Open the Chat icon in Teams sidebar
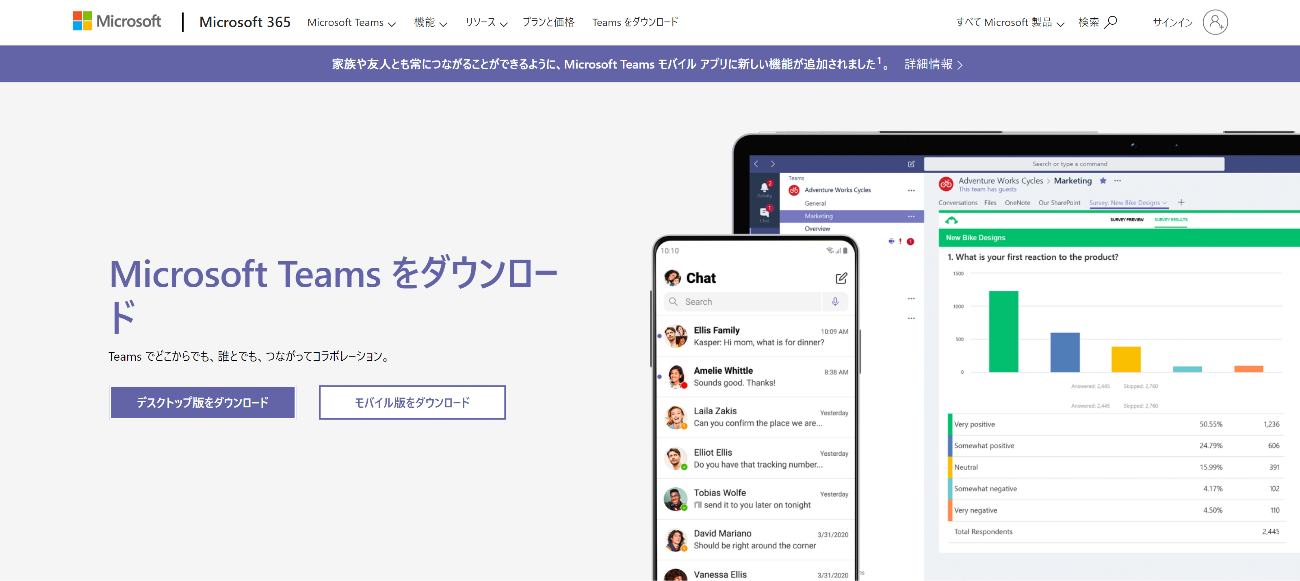This screenshot has height=581, width=1300. tap(765, 213)
